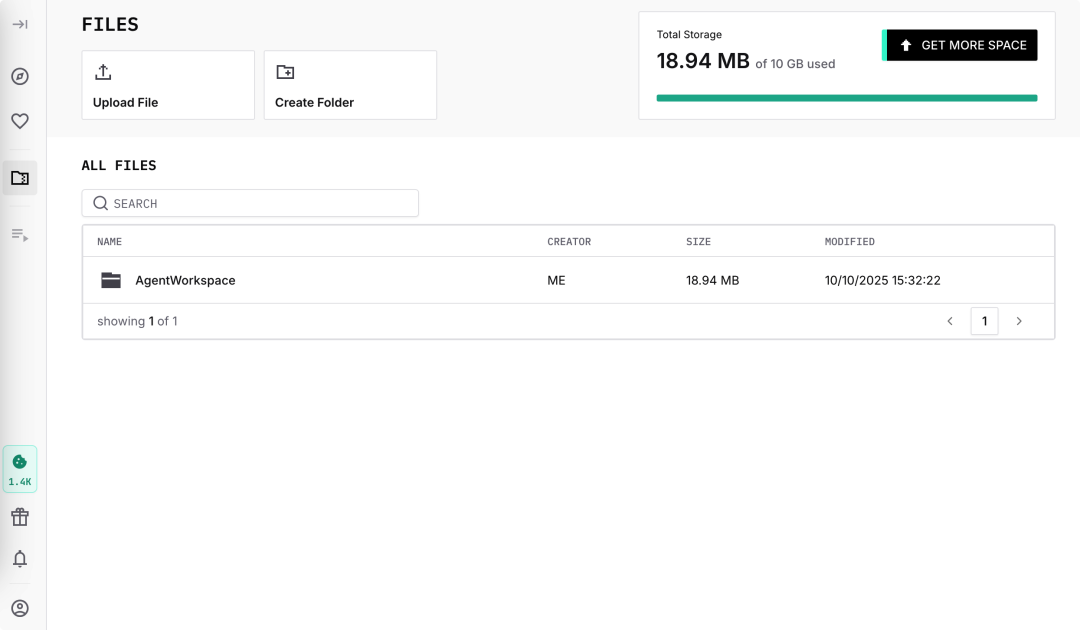1080x630 pixels.
Task: Expand the collapsed sidebar with arrow icon
Action: click(20, 24)
